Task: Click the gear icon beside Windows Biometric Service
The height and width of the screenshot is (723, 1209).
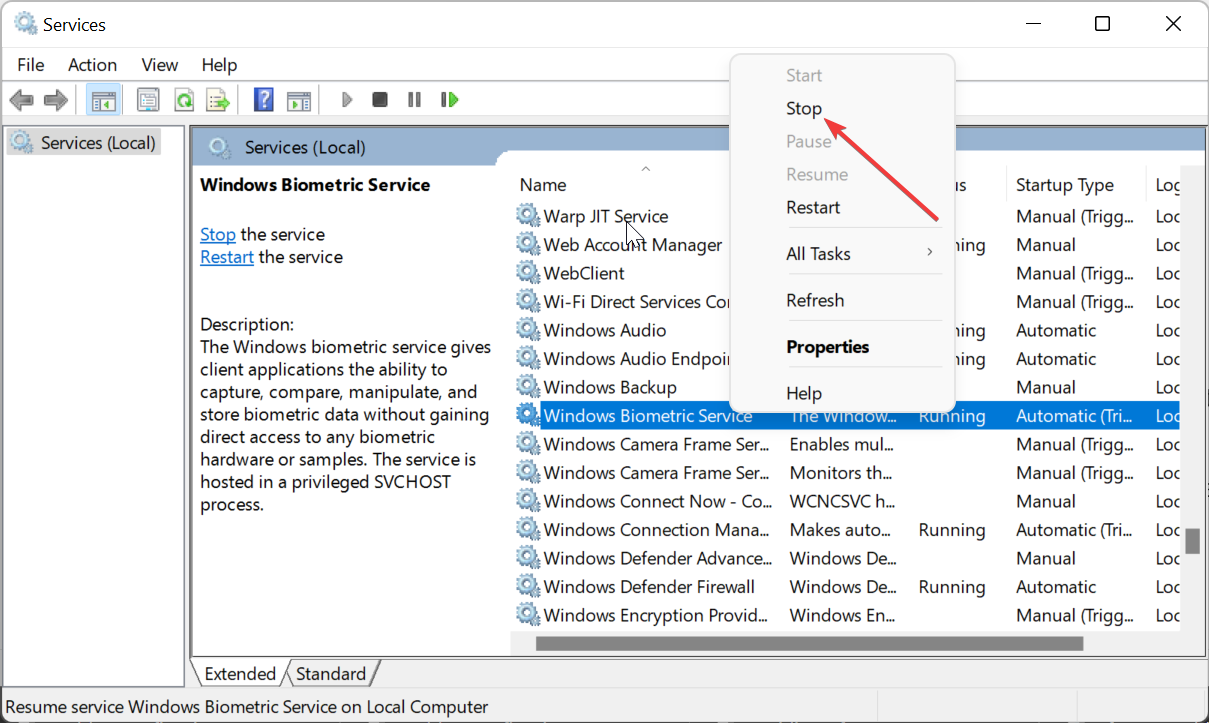Action: (x=527, y=415)
